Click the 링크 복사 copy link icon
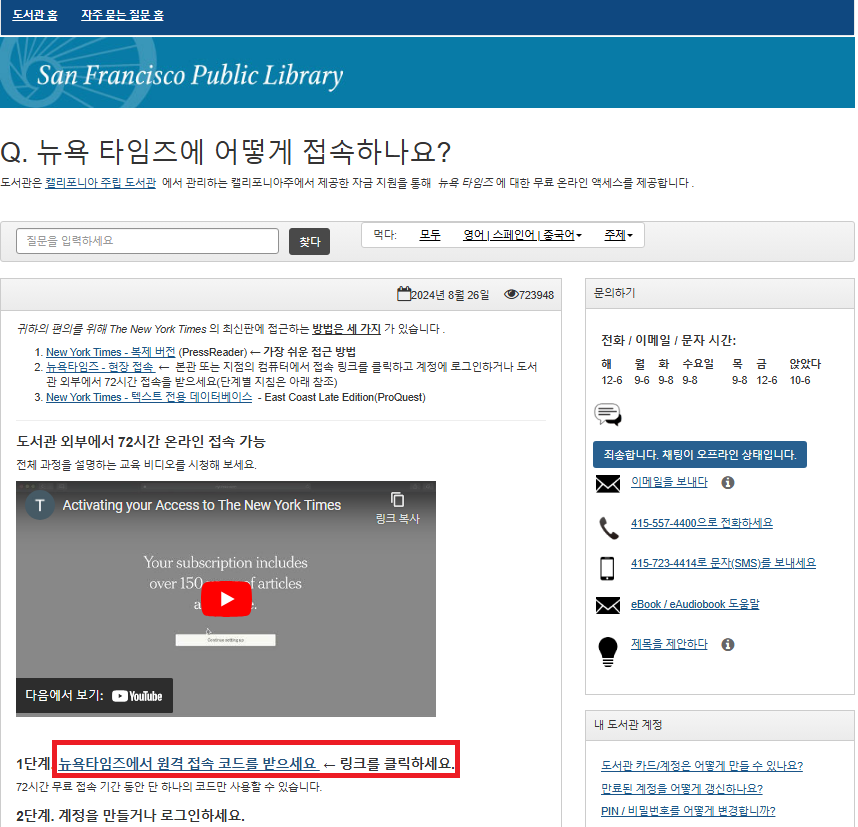This screenshot has width=858, height=827. click(397, 508)
